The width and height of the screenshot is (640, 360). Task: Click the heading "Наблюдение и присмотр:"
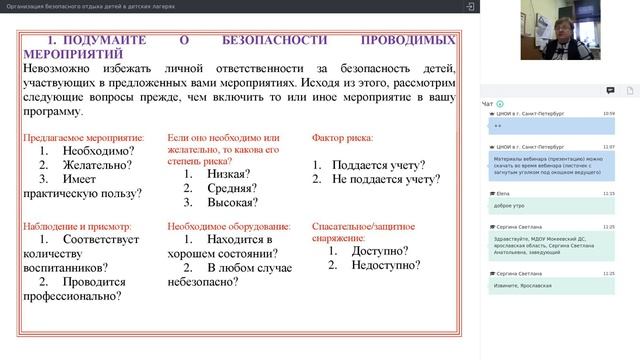pos(77,227)
